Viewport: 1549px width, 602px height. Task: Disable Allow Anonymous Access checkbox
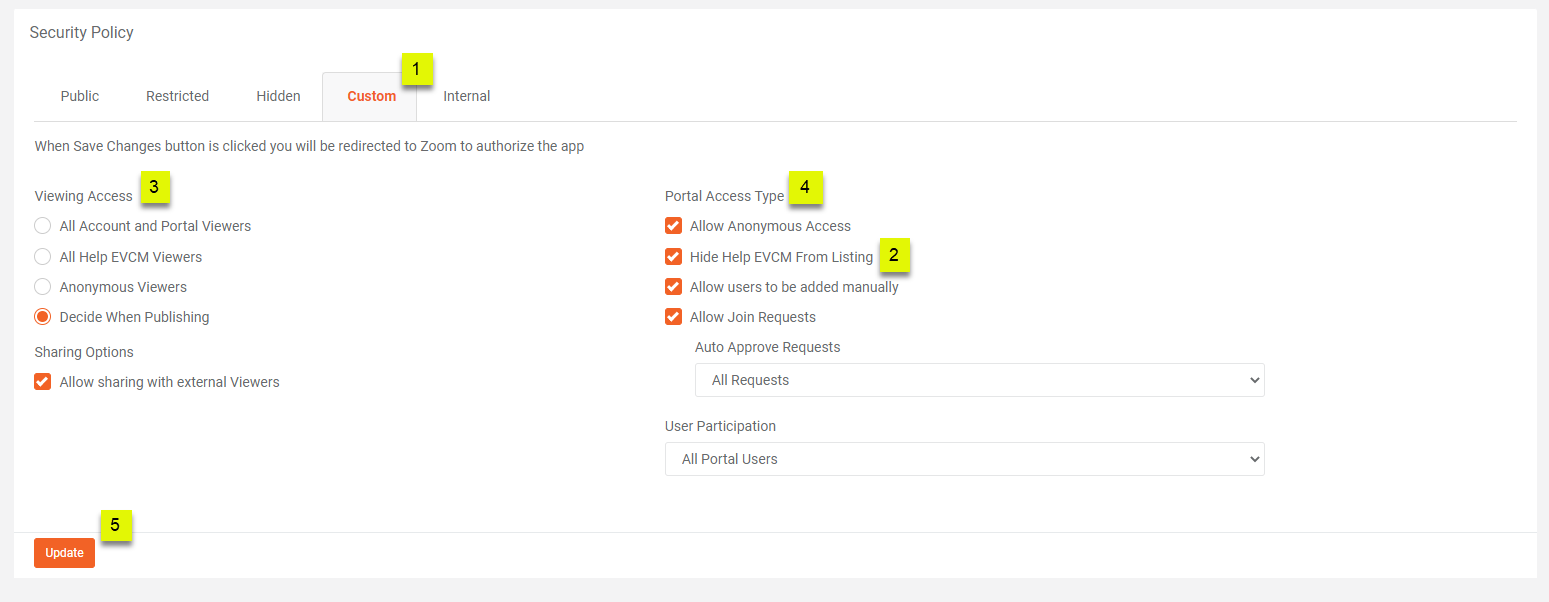674,226
